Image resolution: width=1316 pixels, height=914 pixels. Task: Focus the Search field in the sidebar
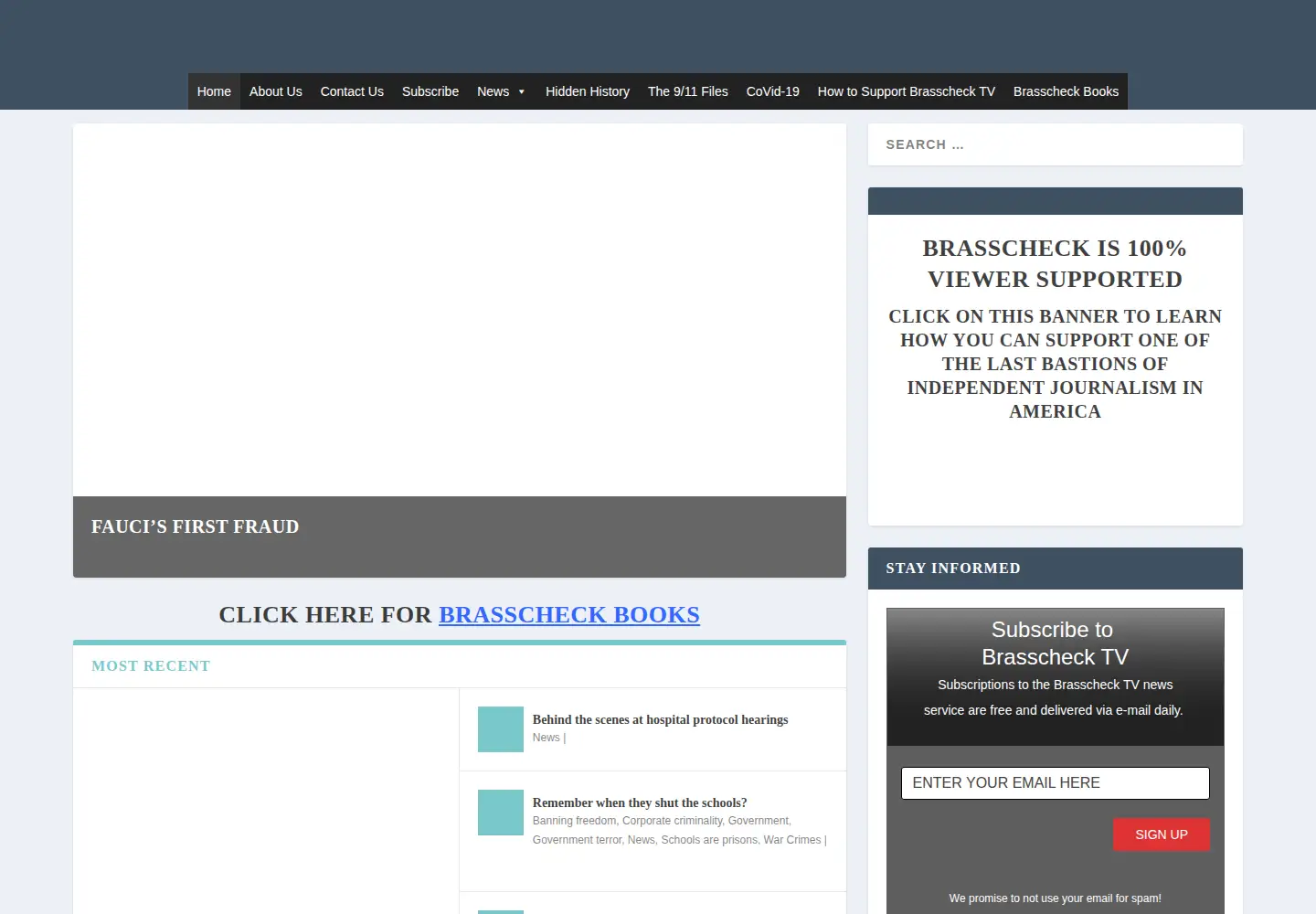(x=1056, y=144)
